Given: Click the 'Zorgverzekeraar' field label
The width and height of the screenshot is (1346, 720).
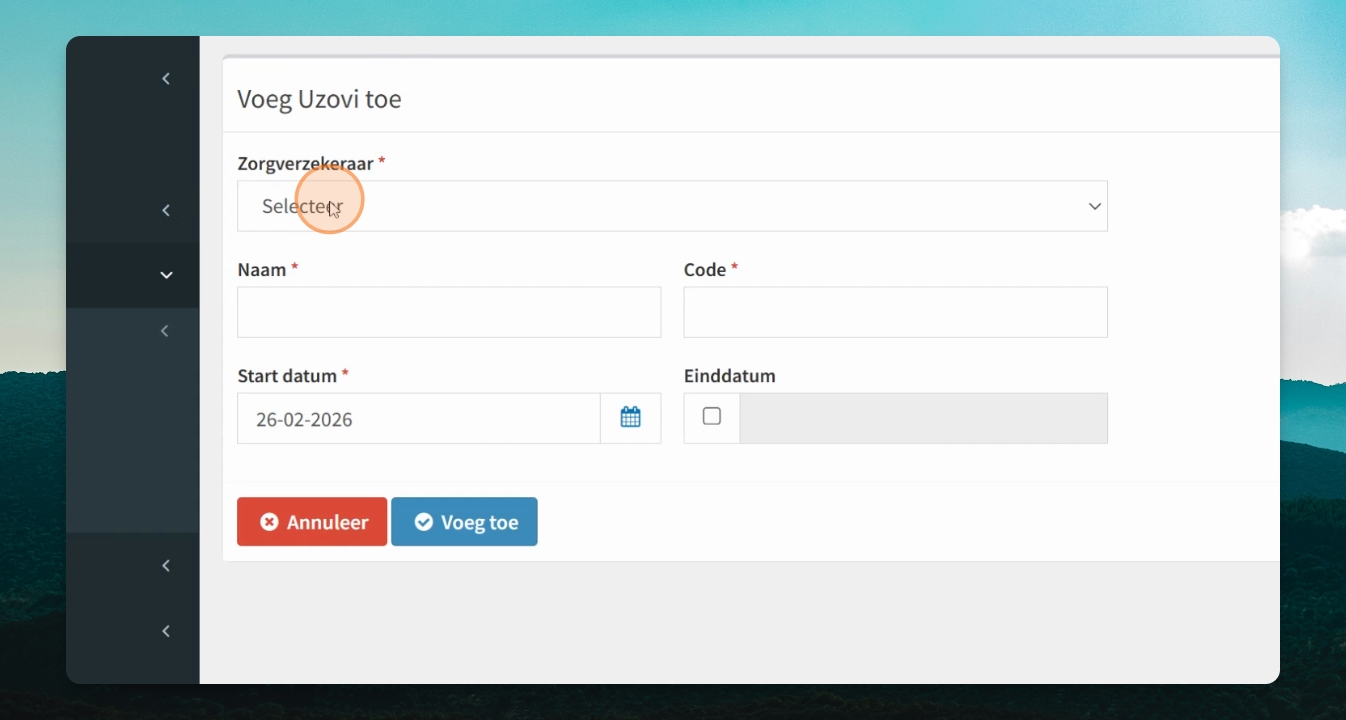Looking at the screenshot, I should [x=305, y=163].
